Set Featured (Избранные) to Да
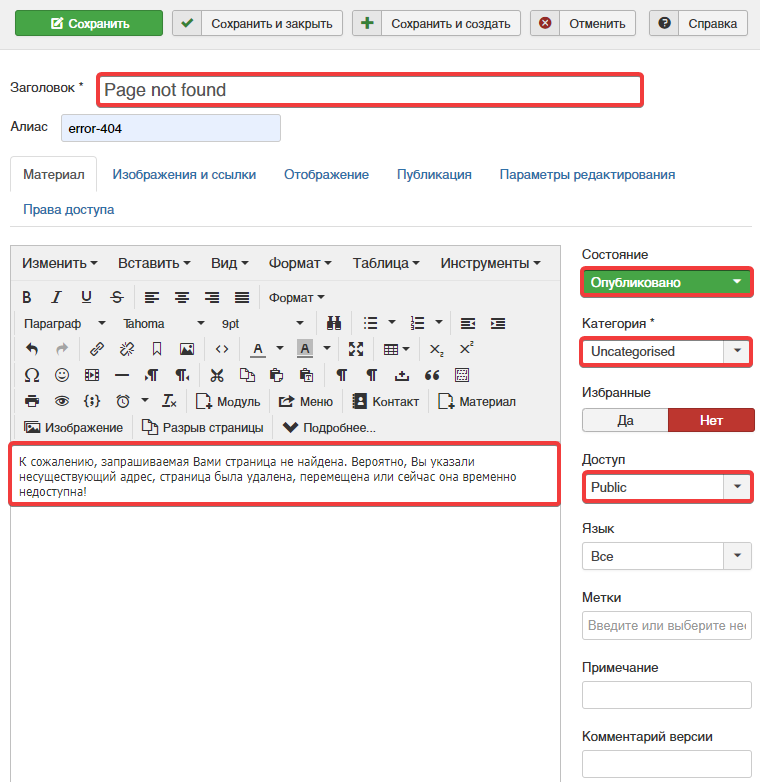Image resolution: width=760 pixels, height=782 pixels. click(625, 420)
